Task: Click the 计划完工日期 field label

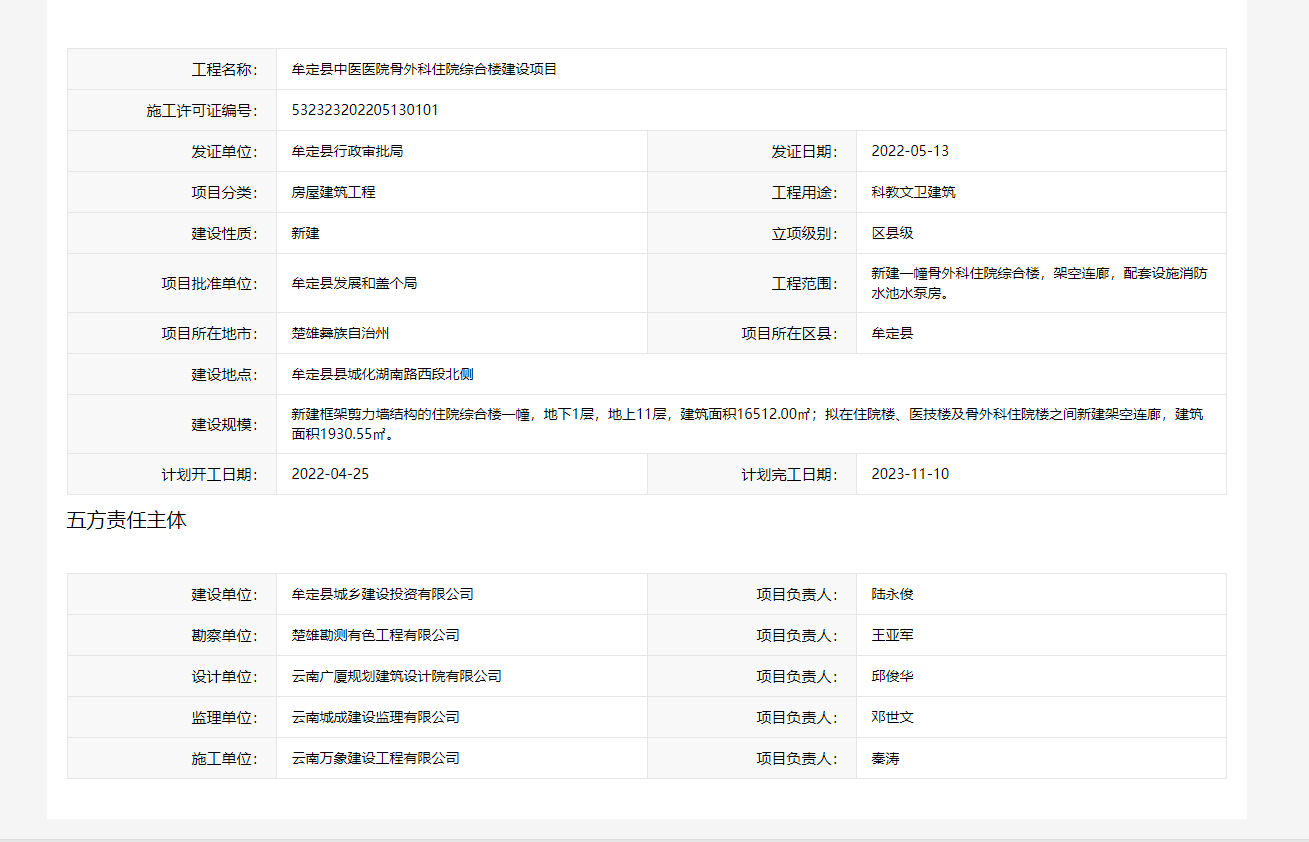Action: pos(789,474)
